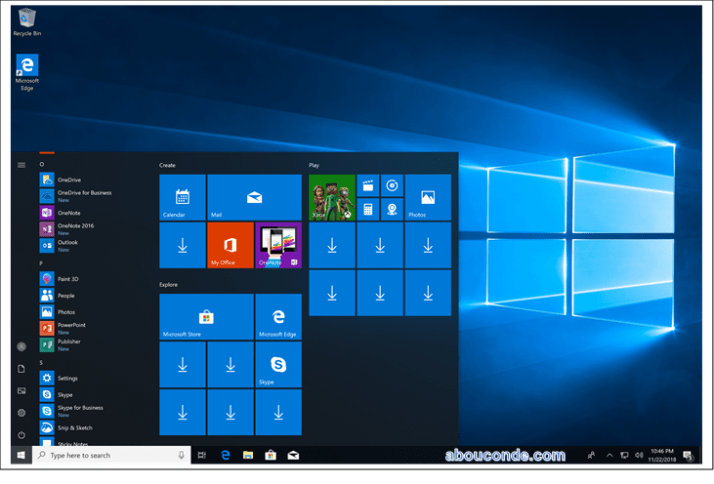Click the Microsoft Edge taskbar icon
The image size is (714, 484).
(226, 455)
